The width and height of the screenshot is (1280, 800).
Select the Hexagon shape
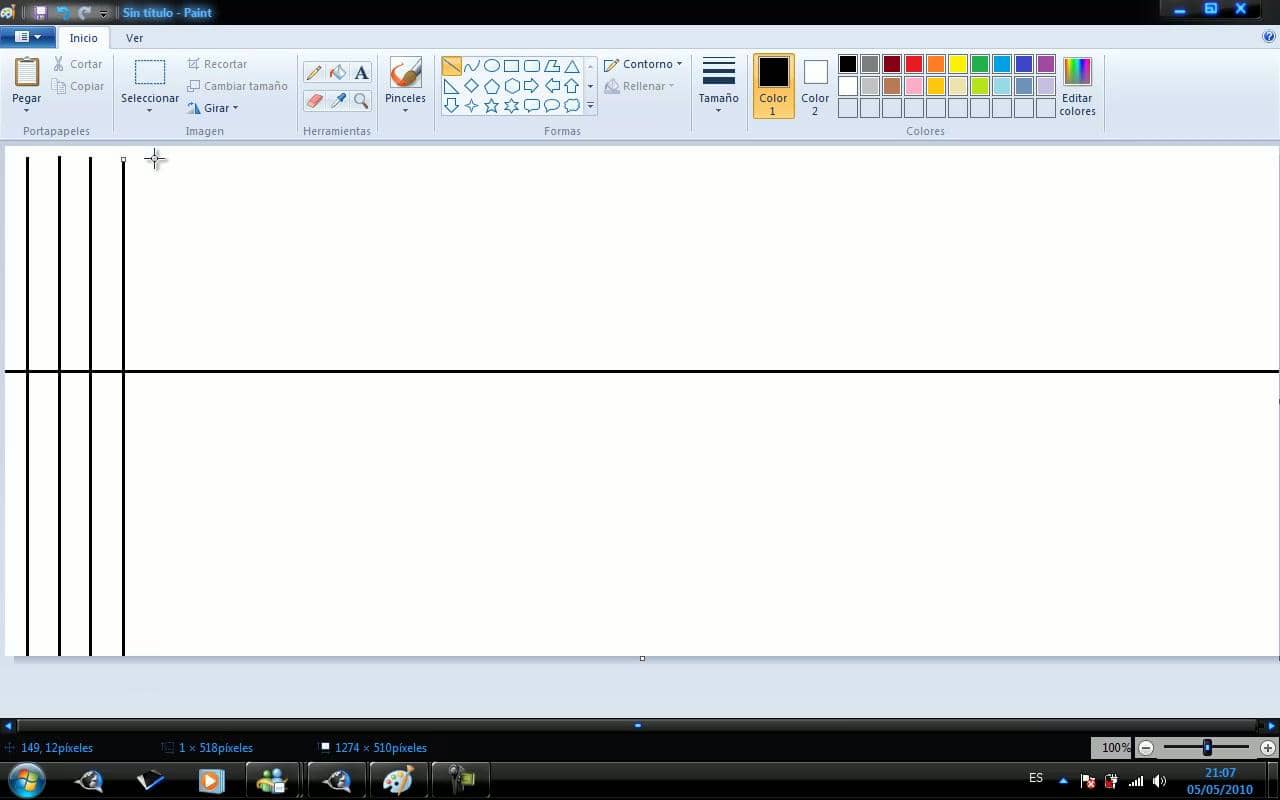pyautogui.click(x=511, y=86)
